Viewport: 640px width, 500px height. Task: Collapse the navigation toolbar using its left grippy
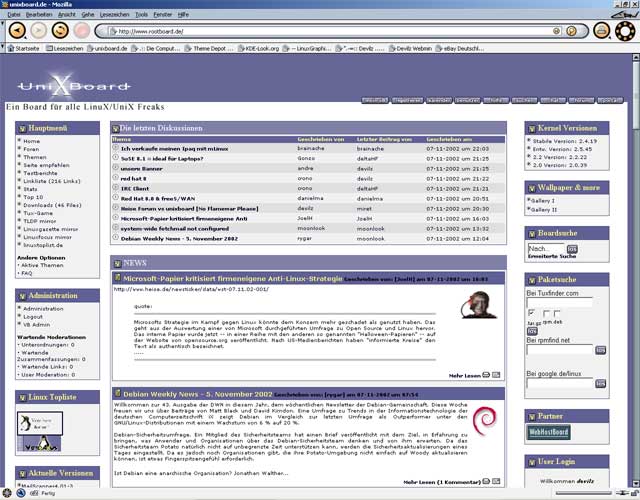pos(2,31)
